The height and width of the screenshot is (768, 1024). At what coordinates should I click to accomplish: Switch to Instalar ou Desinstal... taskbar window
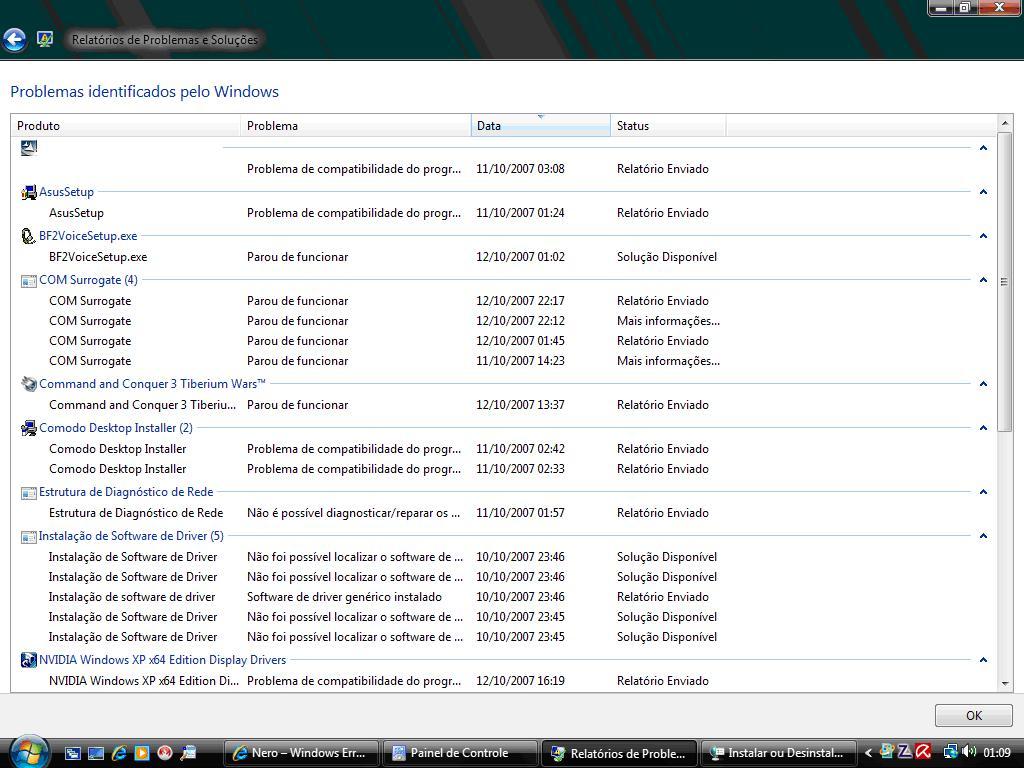778,753
